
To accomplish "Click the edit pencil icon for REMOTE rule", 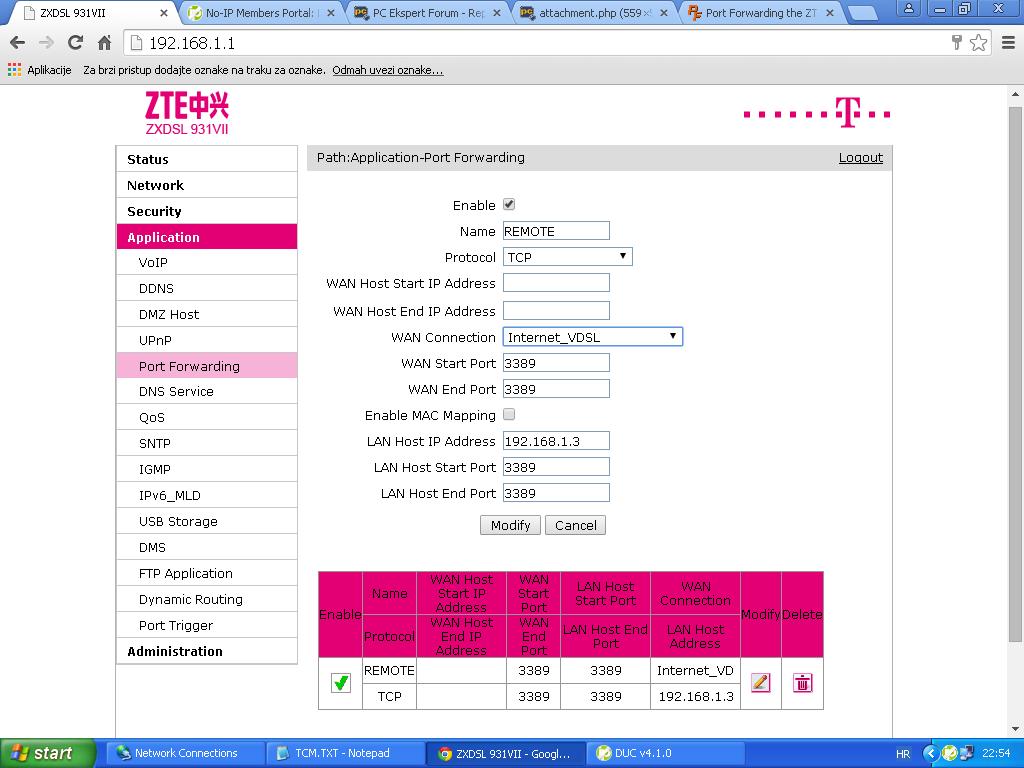I will [x=760, y=683].
